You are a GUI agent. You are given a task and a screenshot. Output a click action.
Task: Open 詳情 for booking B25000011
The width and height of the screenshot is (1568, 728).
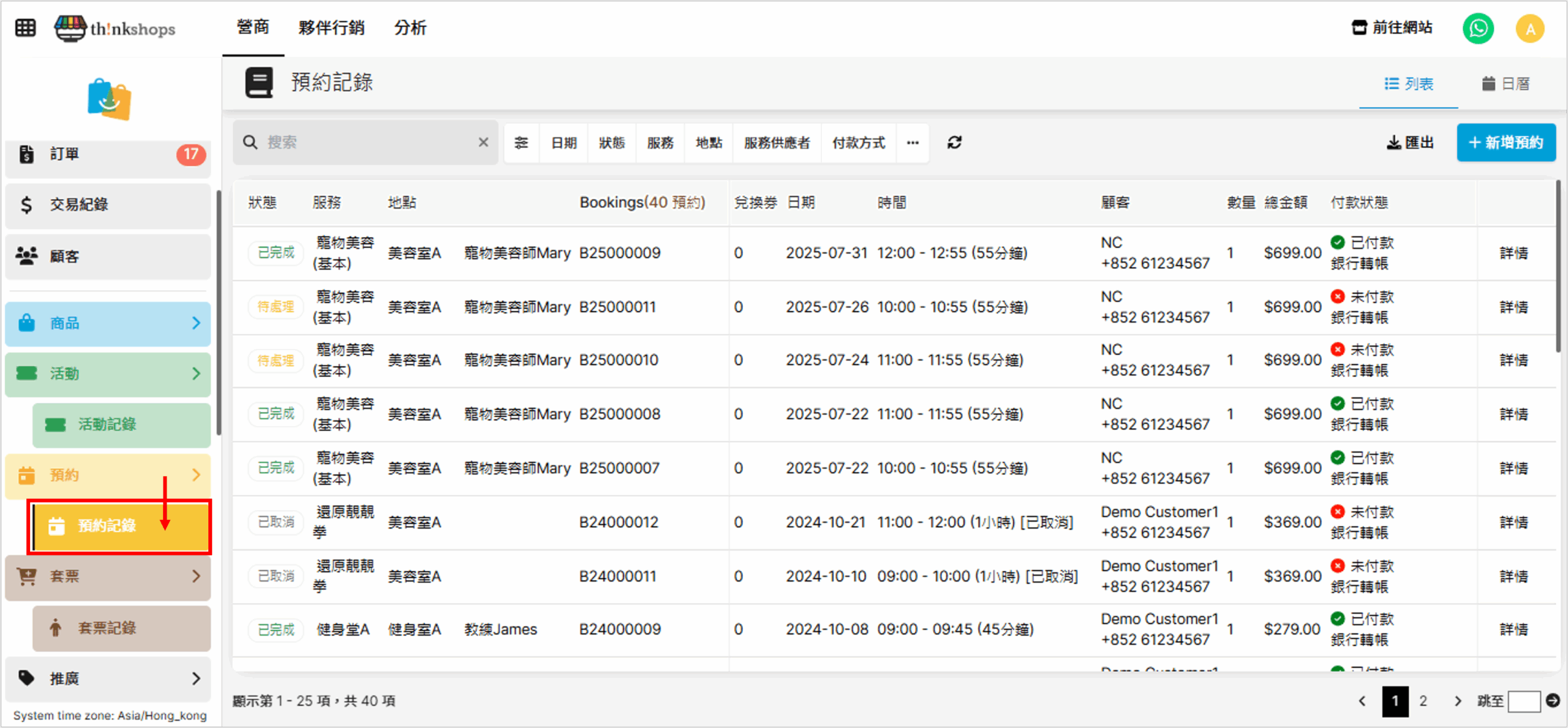[1513, 307]
